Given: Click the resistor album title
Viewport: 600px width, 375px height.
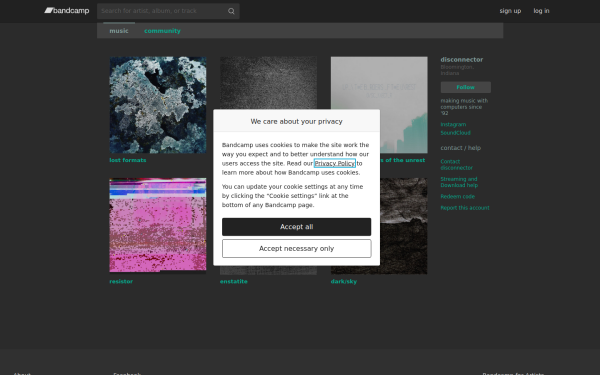Looking at the screenshot, I should [x=121, y=281].
